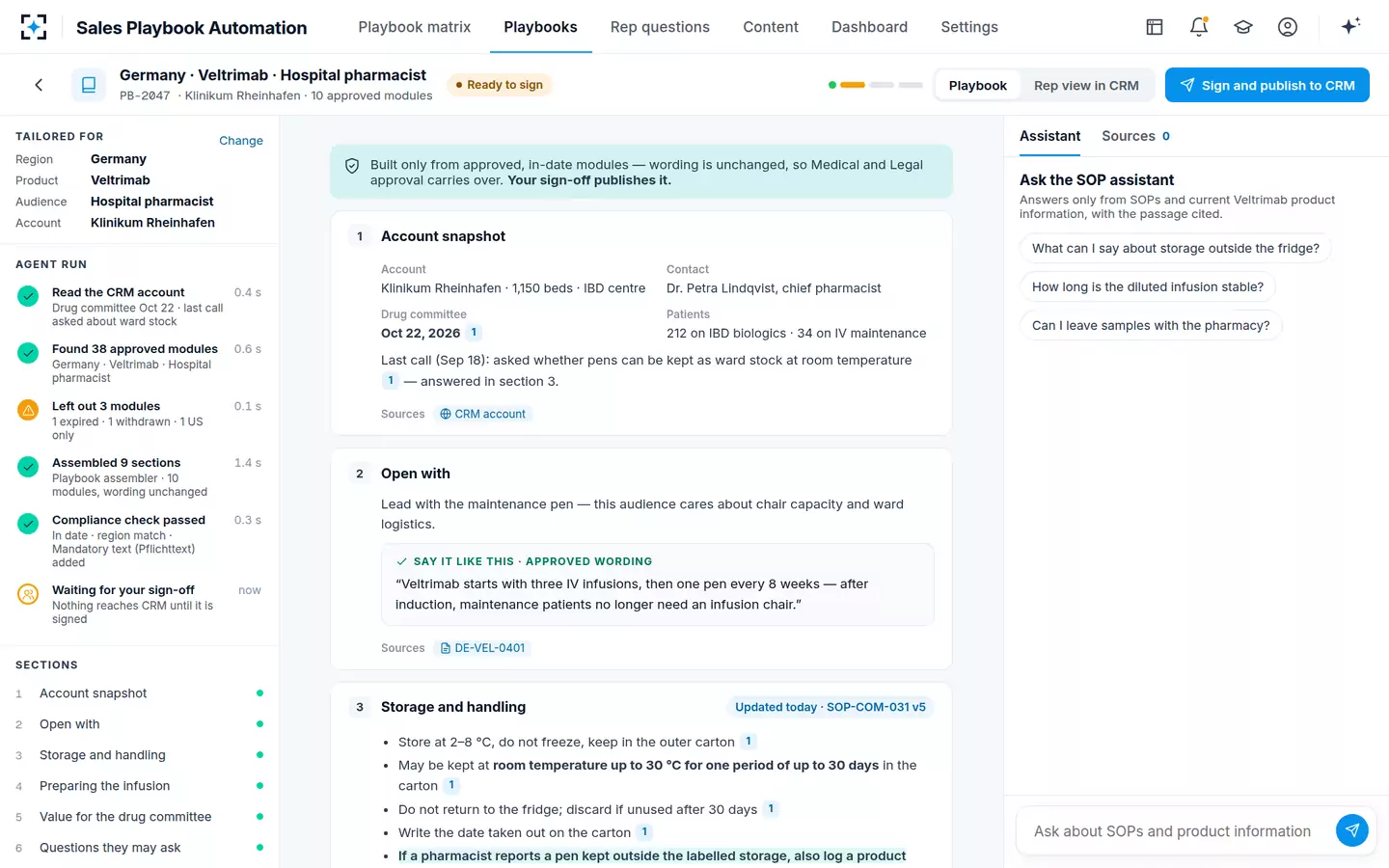Ask about storage outside the fridge

pyautogui.click(x=1176, y=248)
